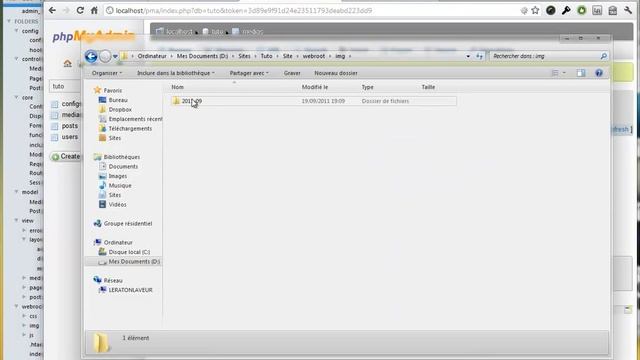Collapse the model folder in the editor sidebar

click(x=17, y=192)
